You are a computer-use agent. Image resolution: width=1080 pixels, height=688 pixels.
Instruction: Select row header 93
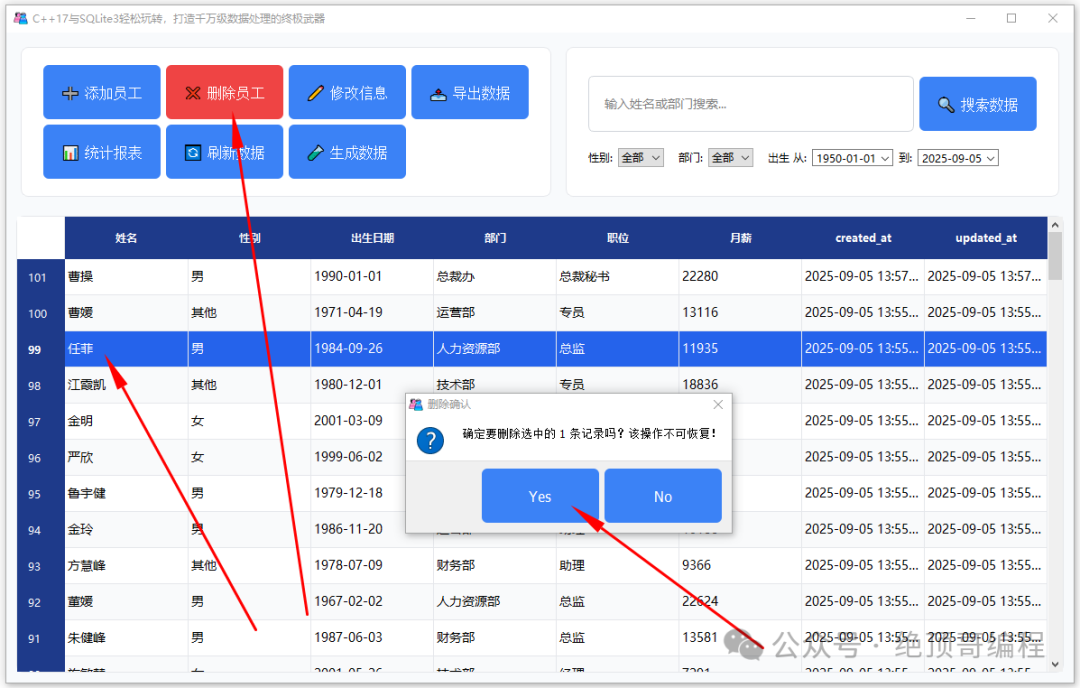(x=41, y=566)
